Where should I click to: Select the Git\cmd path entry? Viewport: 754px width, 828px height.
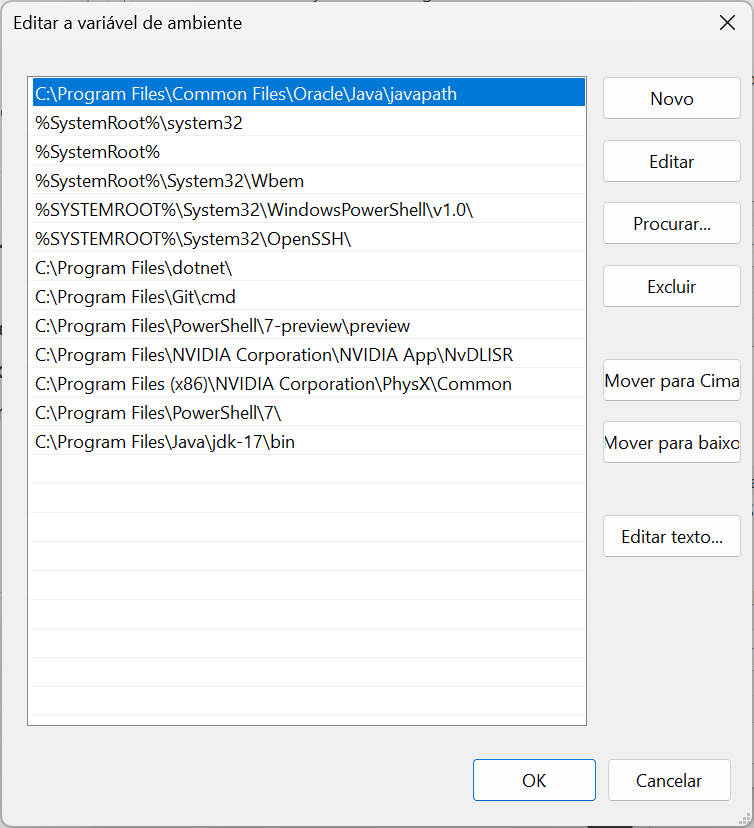[135, 297]
